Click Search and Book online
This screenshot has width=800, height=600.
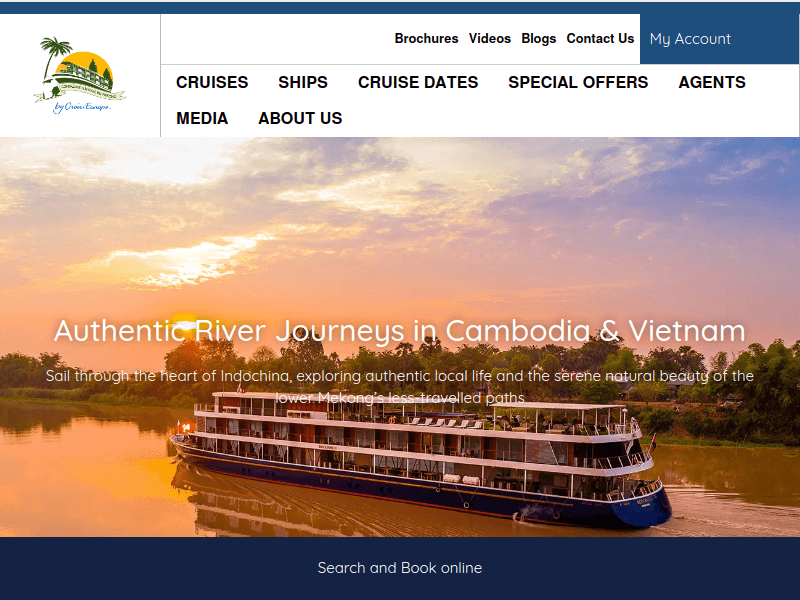point(399,568)
